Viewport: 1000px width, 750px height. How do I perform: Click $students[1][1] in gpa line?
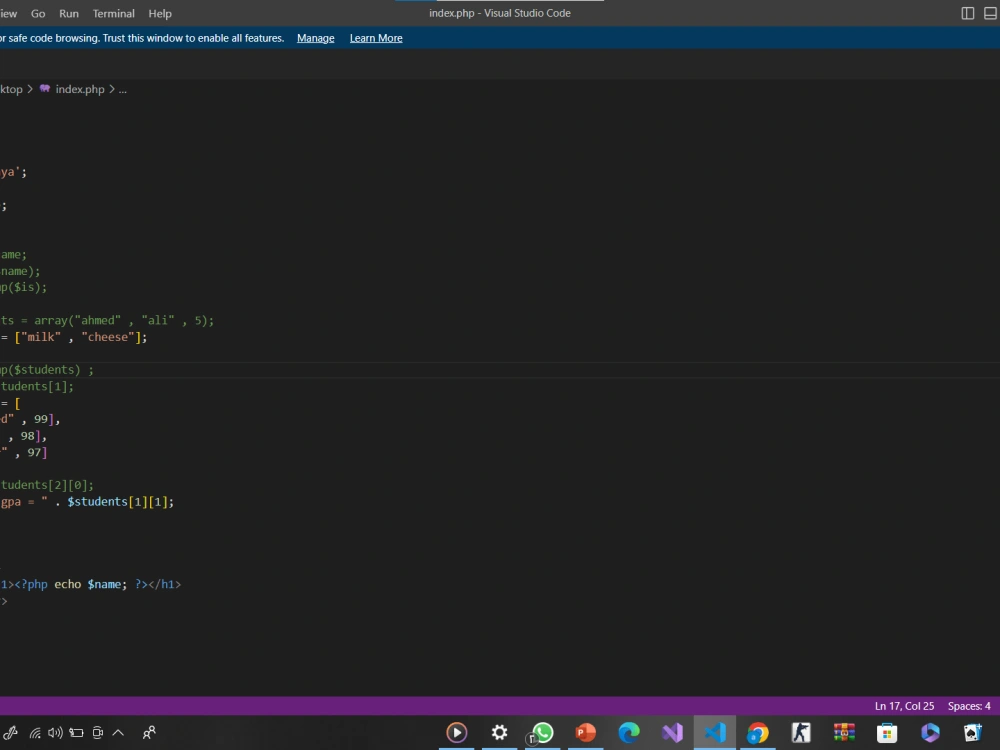(117, 502)
